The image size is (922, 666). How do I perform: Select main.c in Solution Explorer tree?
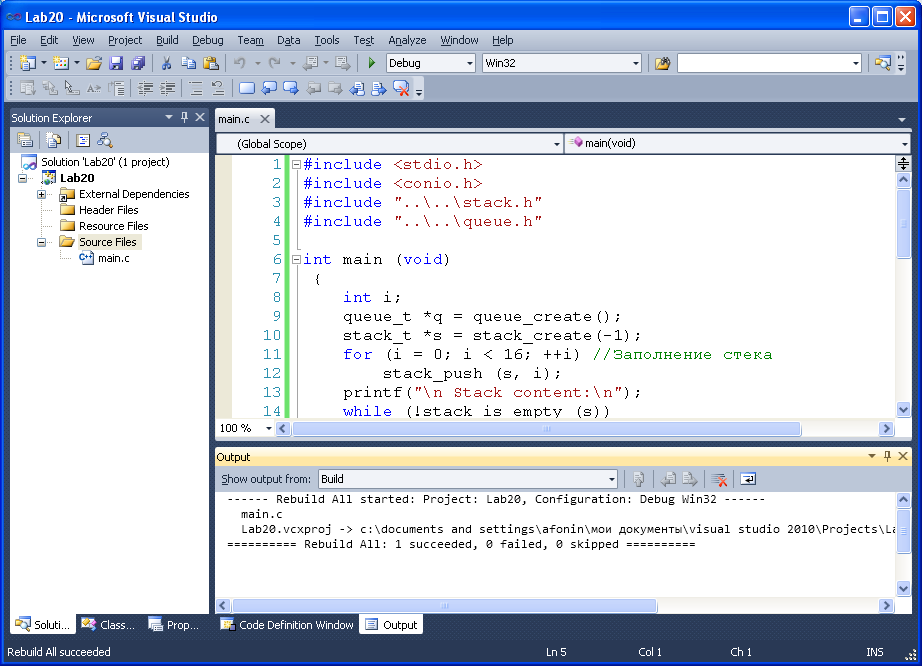click(x=113, y=258)
